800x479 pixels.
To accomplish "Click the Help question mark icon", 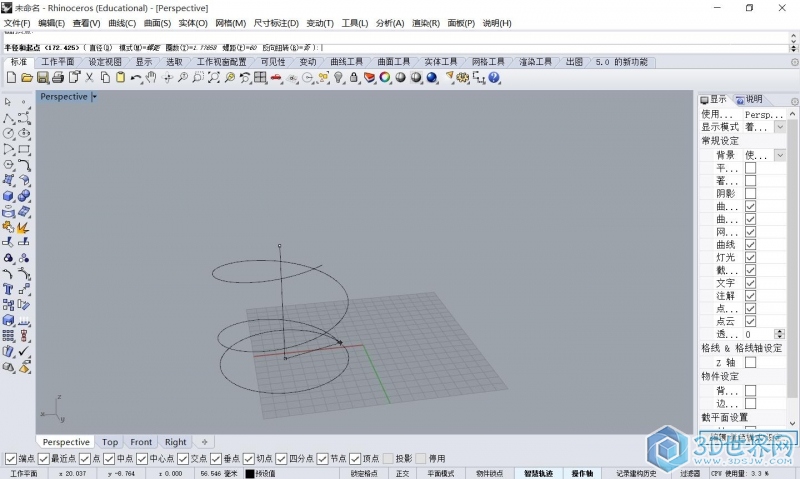I will (x=494, y=78).
